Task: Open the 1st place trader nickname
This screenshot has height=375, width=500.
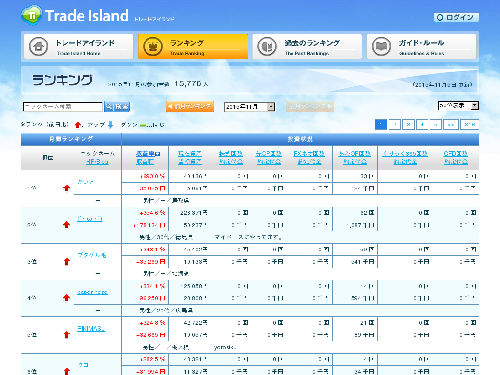Action: 85,182
